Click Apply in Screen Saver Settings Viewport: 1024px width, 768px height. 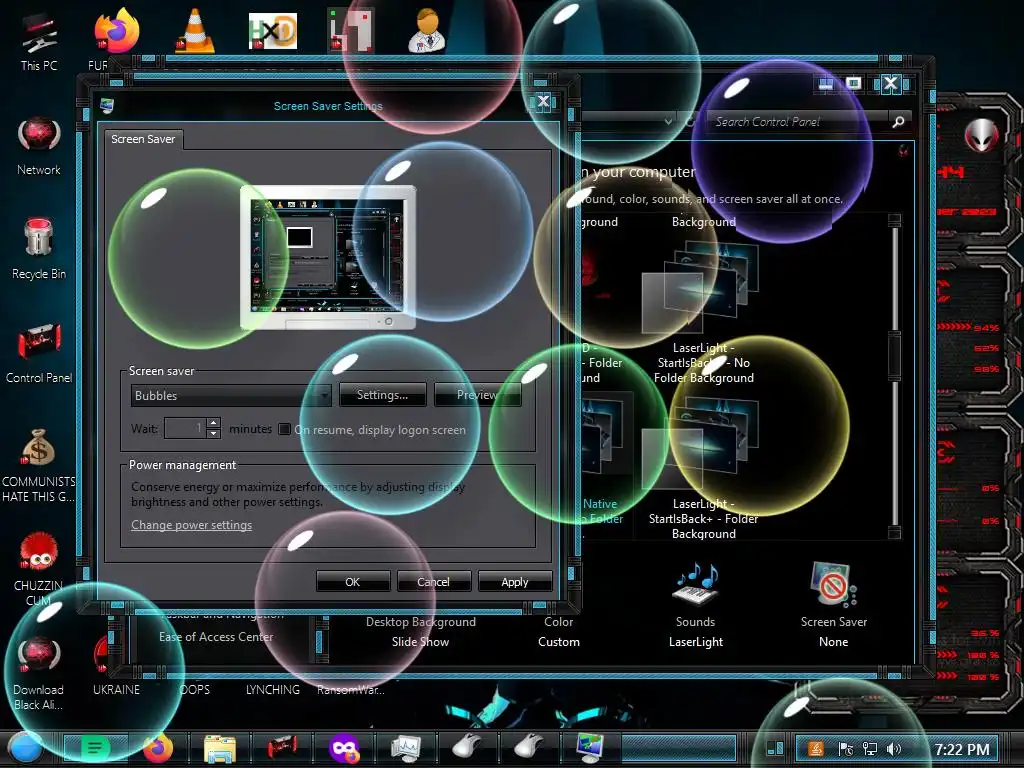(515, 581)
